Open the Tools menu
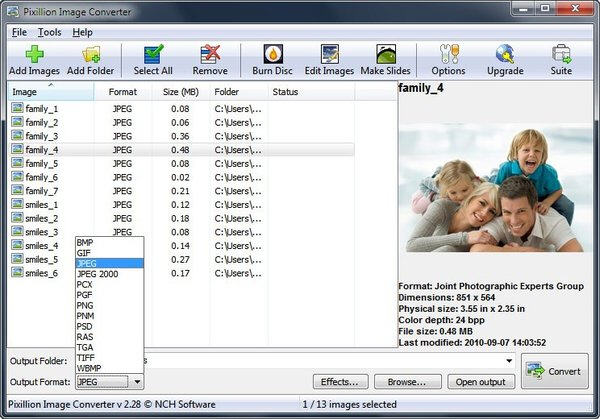Viewport: 600px width, 419px height. coord(50,32)
